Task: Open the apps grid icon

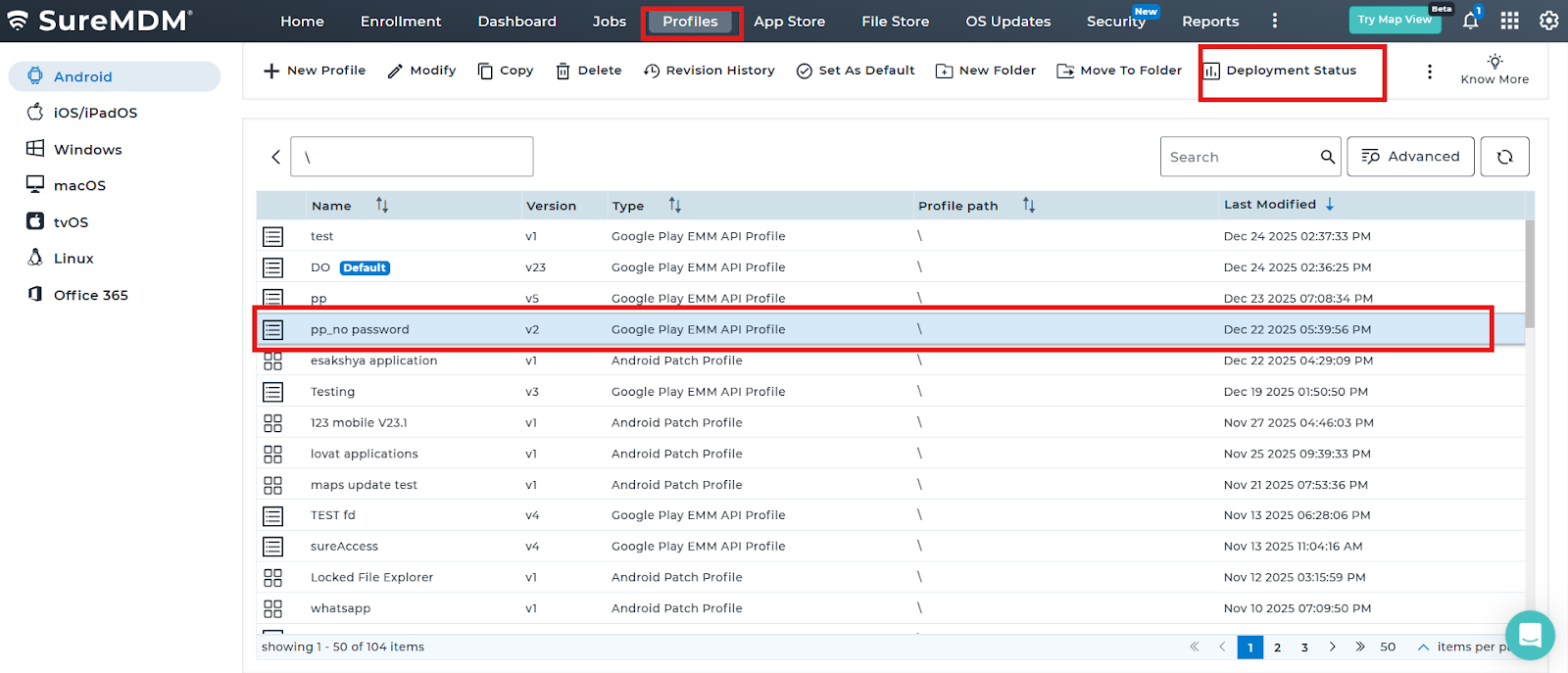Action: tap(1509, 21)
